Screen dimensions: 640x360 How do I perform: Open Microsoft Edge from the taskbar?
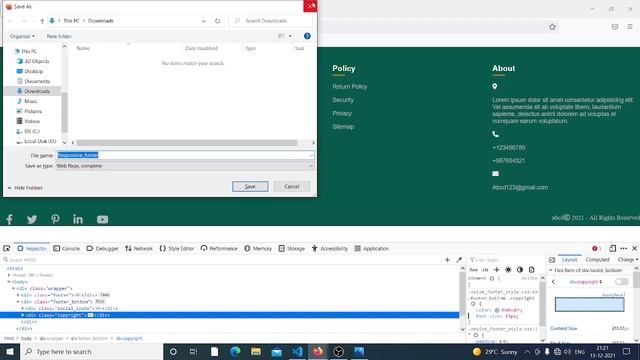coord(235,351)
